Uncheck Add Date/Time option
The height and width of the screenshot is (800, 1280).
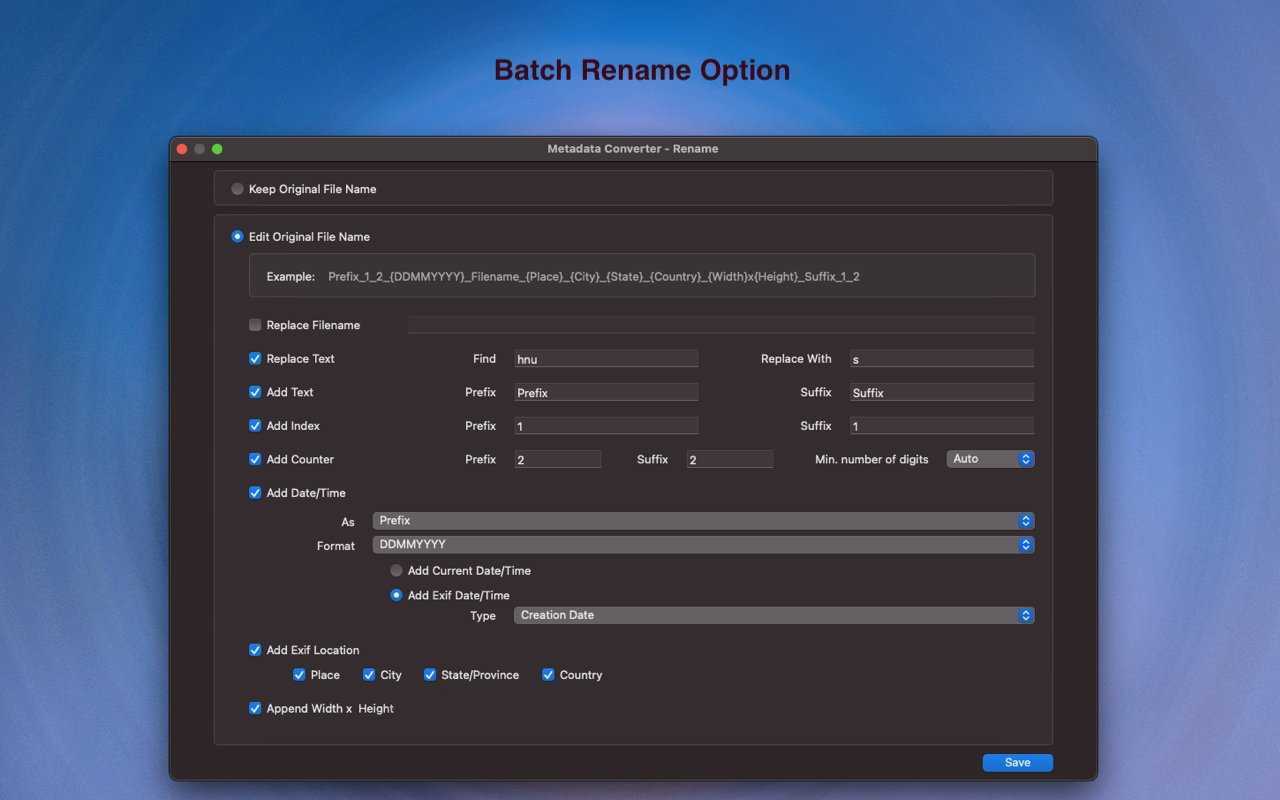pyautogui.click(x=255, y=493)
